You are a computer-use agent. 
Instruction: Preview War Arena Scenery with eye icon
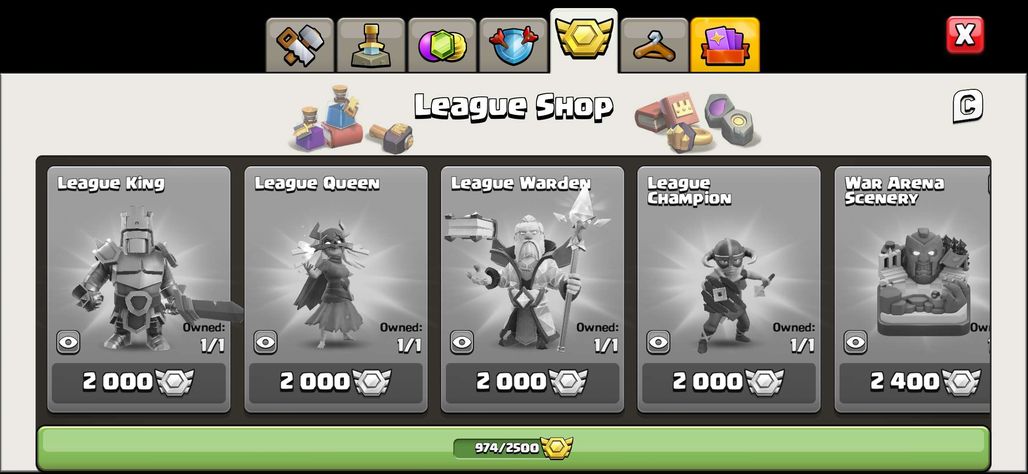[x=856, y=342]
